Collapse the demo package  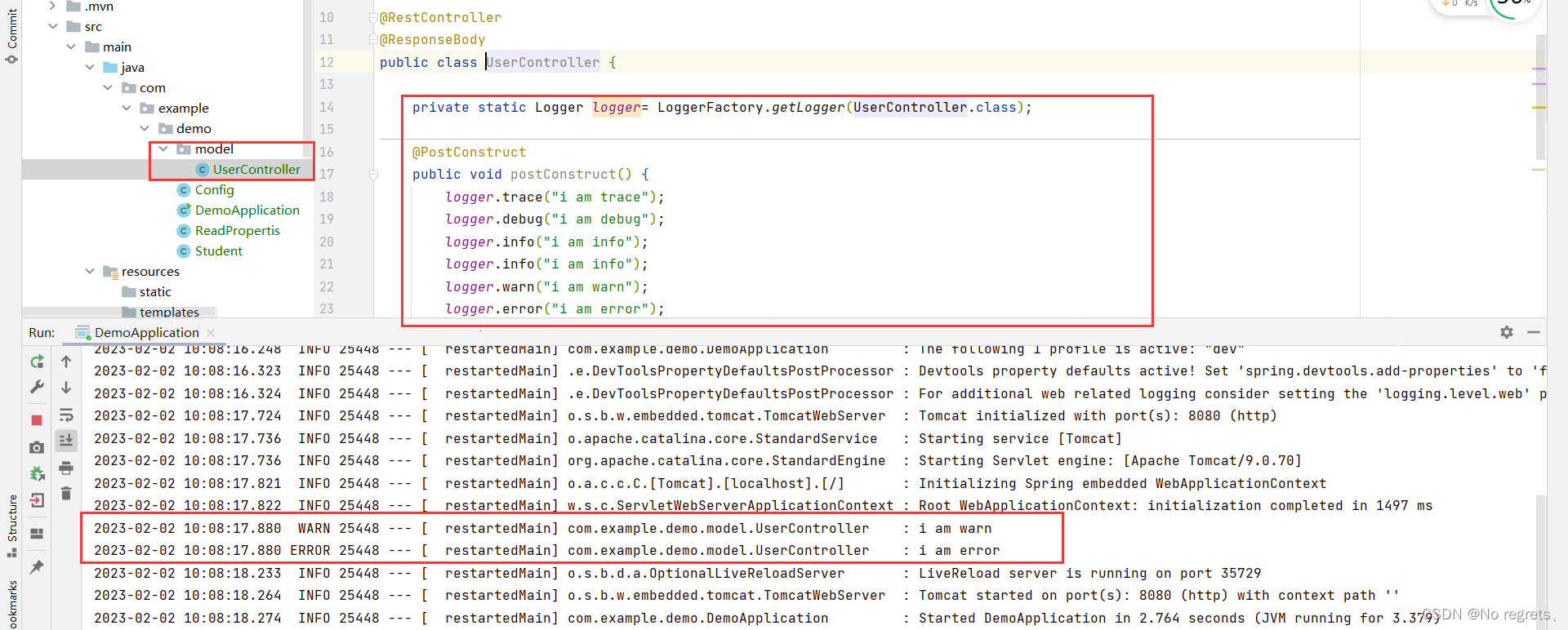[x=145, y=128]
